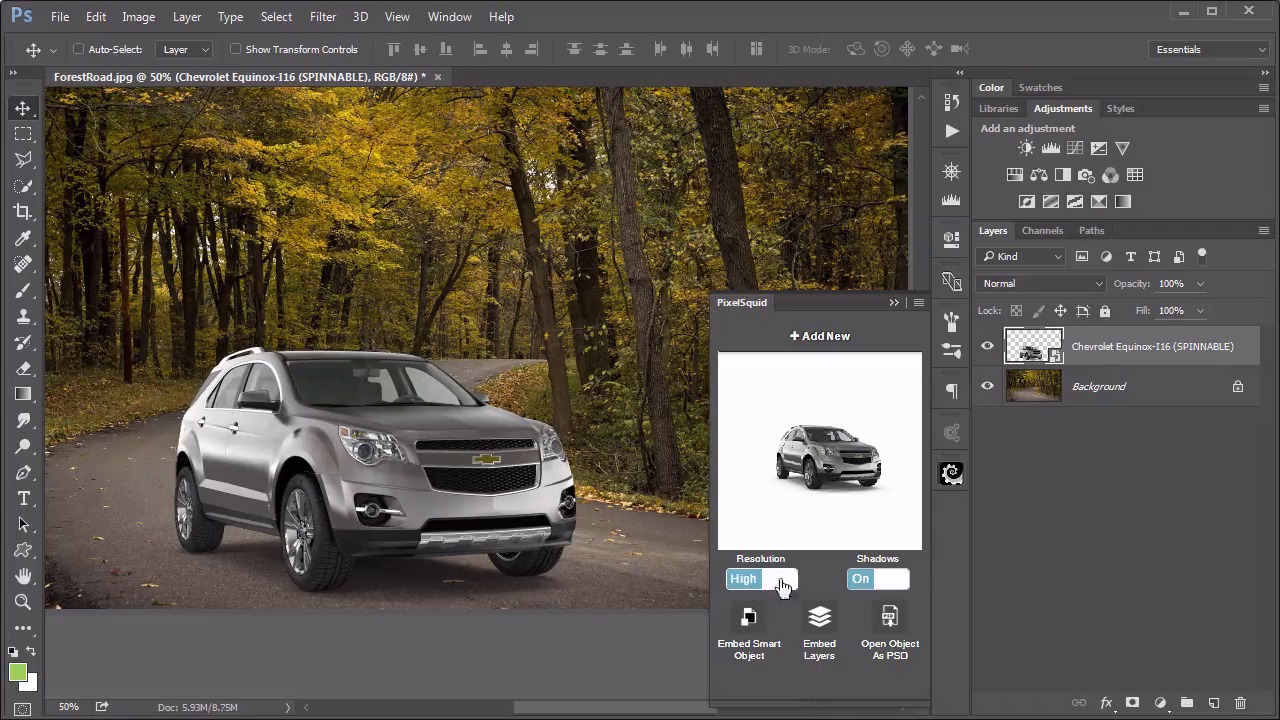Enable the Auto-Select checkbox

[79, 49]
